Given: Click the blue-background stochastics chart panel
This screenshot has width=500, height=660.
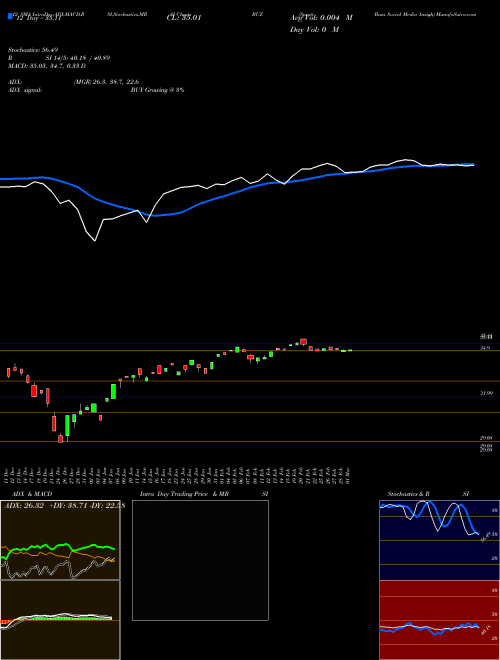Looking at the screenshot, I should point(439,540).
